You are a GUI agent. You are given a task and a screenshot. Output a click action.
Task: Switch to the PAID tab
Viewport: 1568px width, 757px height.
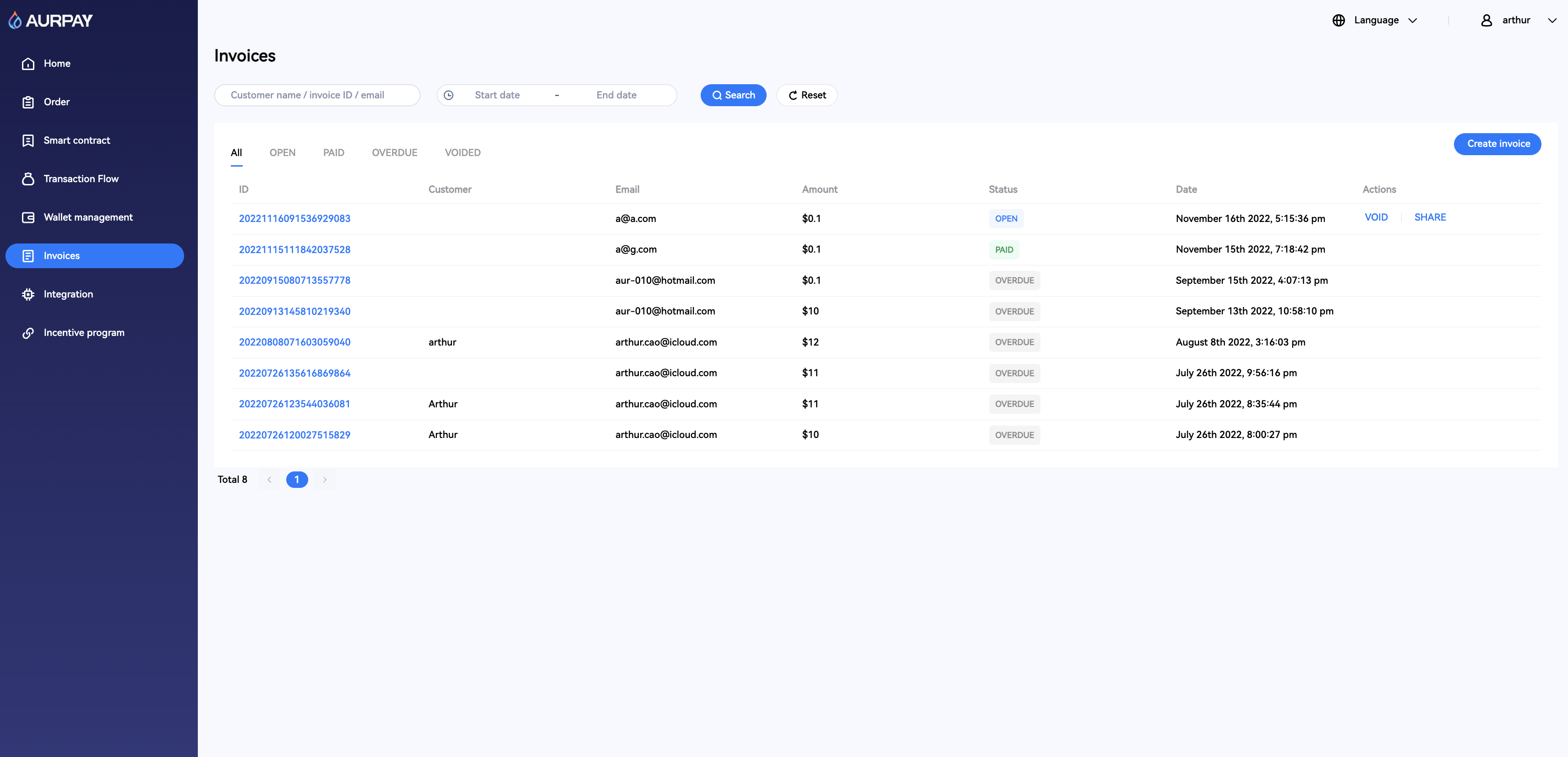[x=333, y=153]
